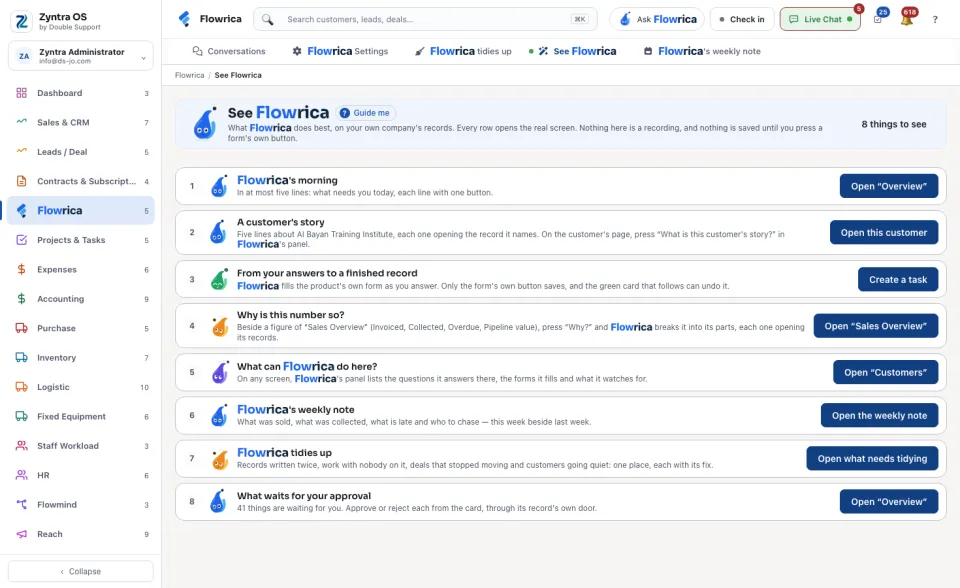
Task: Click the Projects & Tasks checkbox icon
Action: (x=21, y=240)
